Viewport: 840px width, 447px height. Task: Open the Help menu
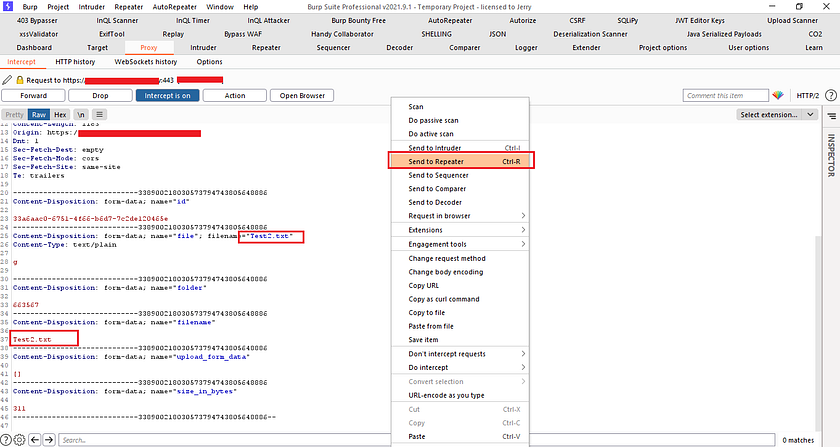[251, 7]
